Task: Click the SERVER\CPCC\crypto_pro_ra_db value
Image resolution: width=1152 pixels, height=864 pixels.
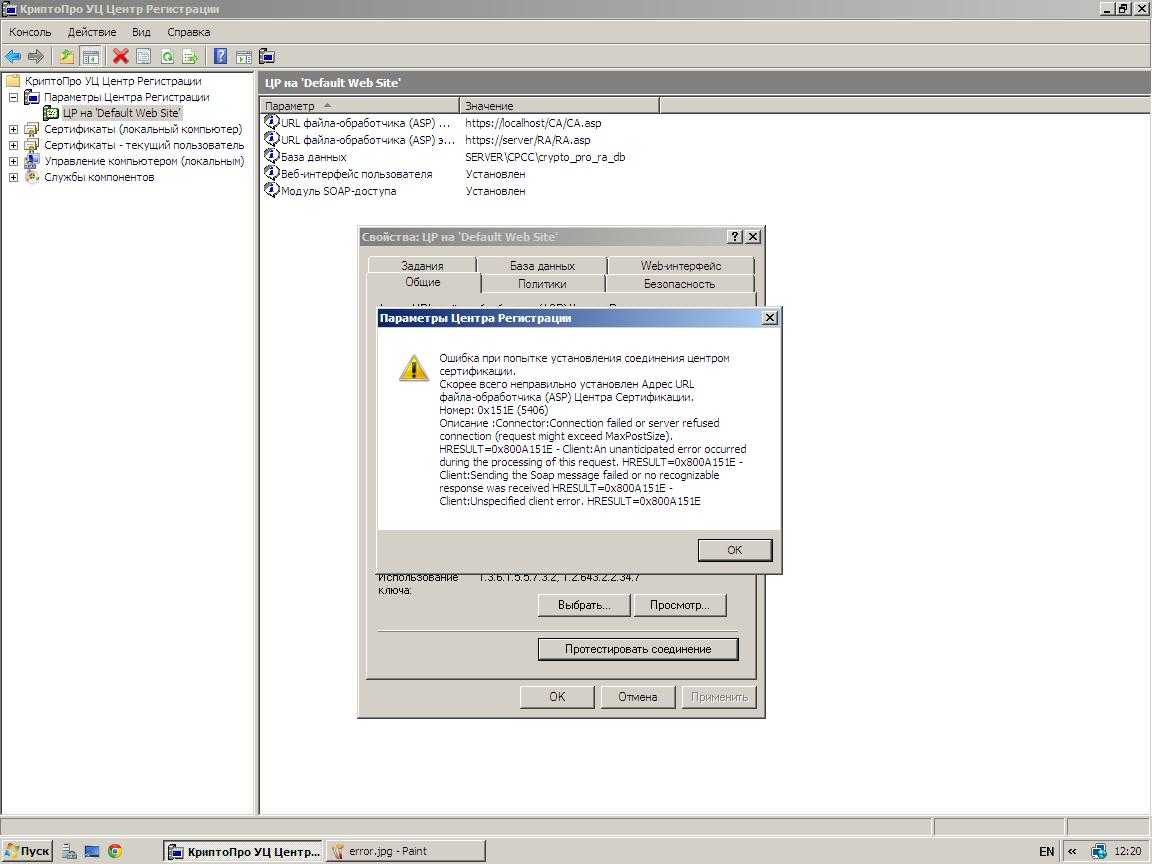Action: [545, 156]
